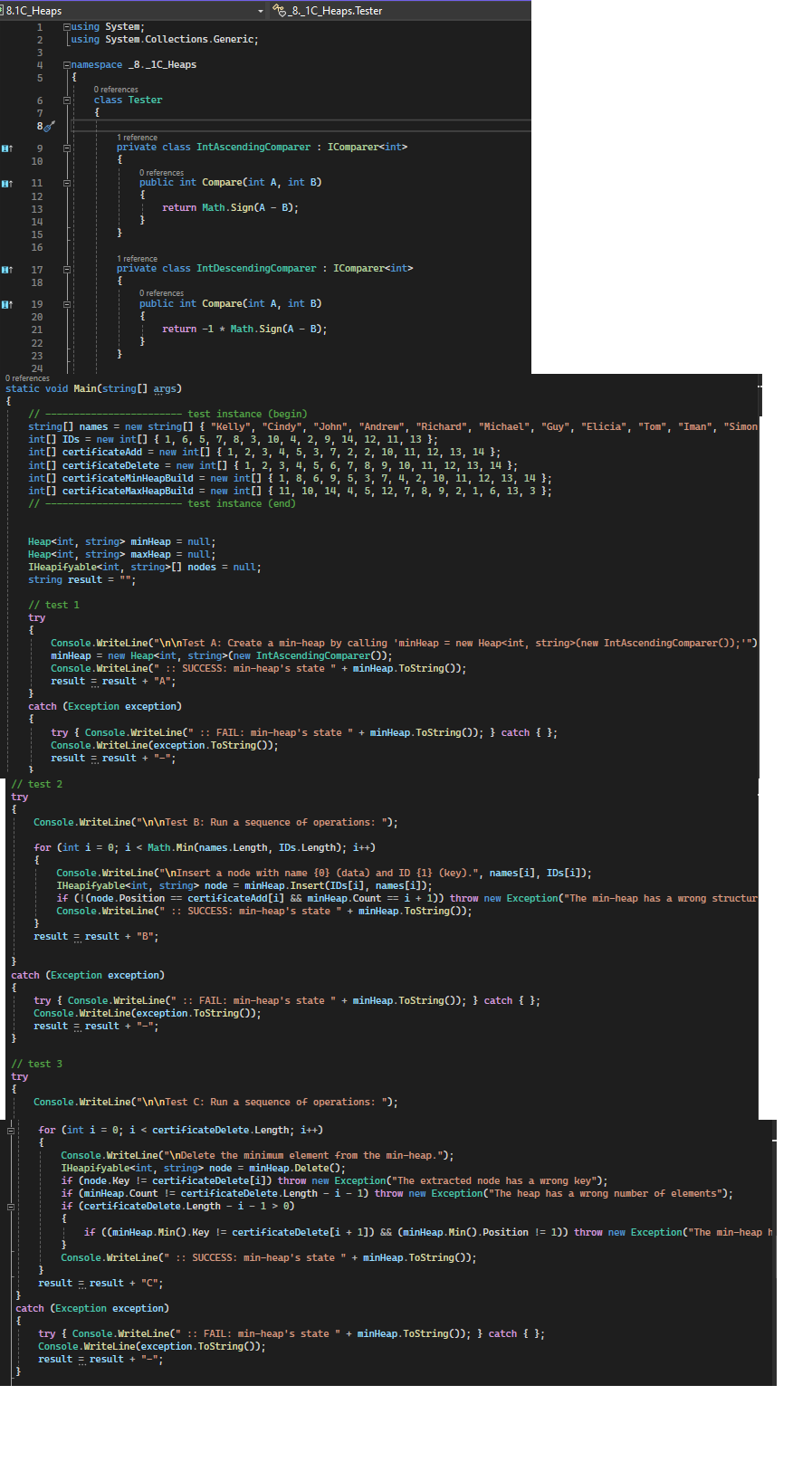This screenshot has height=1471, width=812.
Task: Click the 'test instance (end)' comment line
Action: 162,503
